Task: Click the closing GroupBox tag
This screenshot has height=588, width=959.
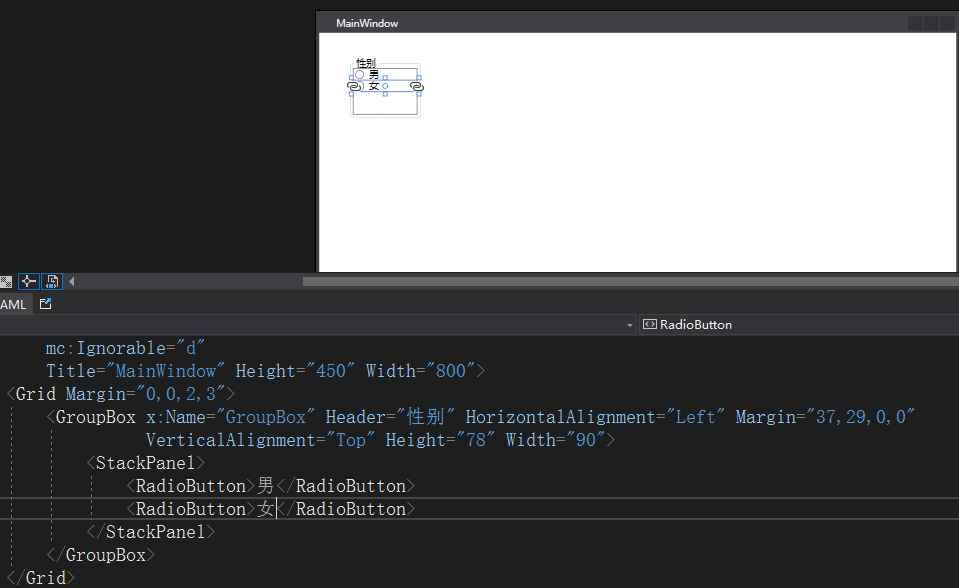Action: pos(101,555)
